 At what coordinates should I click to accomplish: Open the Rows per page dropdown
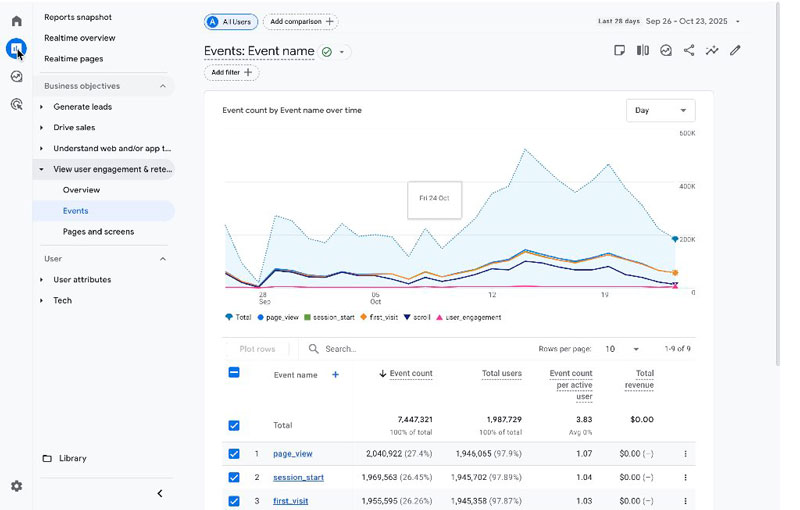click(x=622, y=349)
